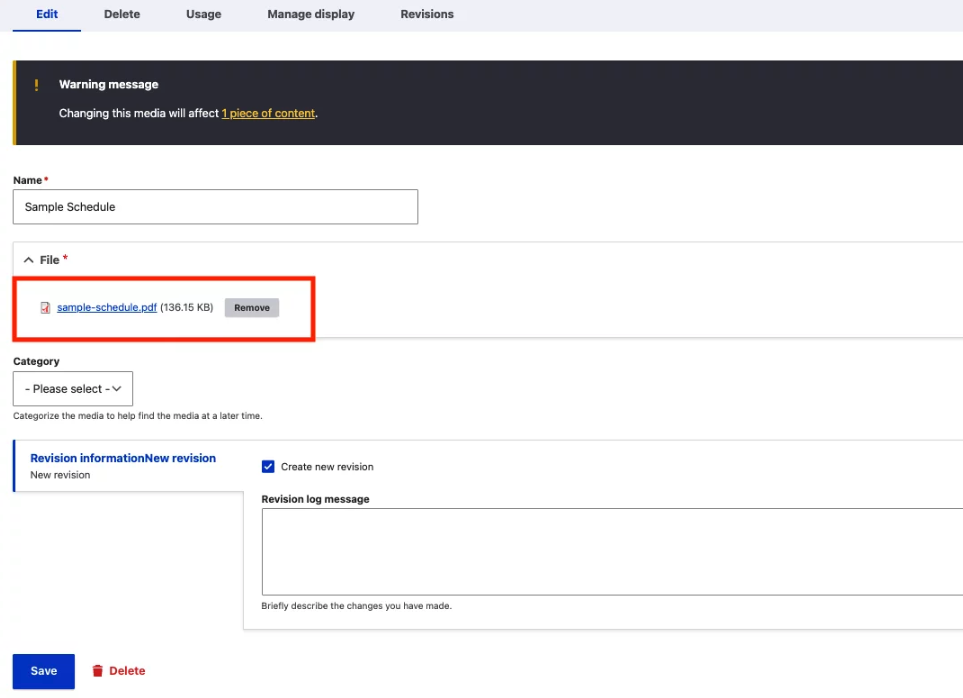The height and width of the screenshot is (698, 963).
Task: Click the PDF file icon beside sample-schedule.pdf
Action: click(45, 308)
